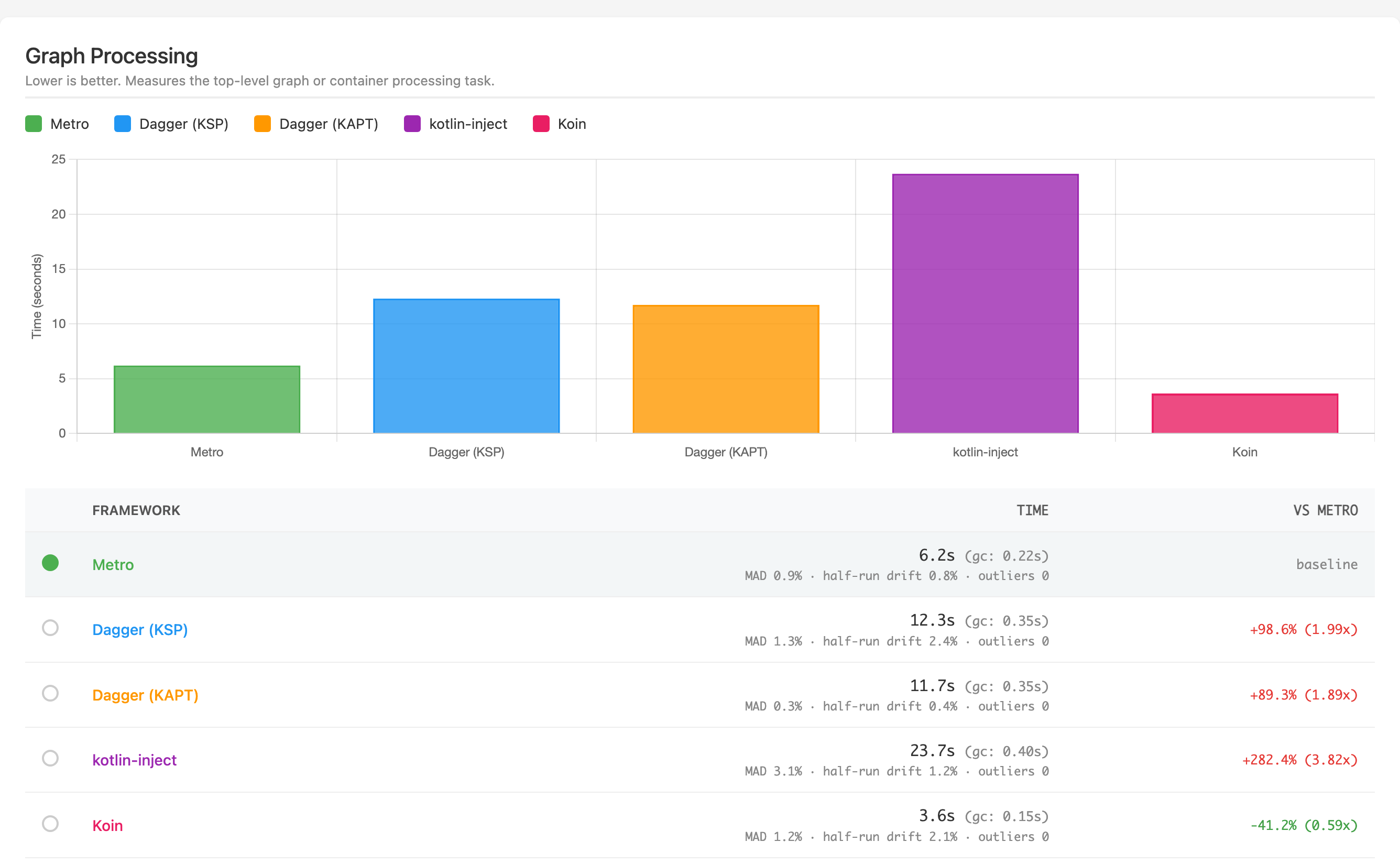Click the TIME column header
Viewport: 1400px width, 864px height.
point(1032,510)
